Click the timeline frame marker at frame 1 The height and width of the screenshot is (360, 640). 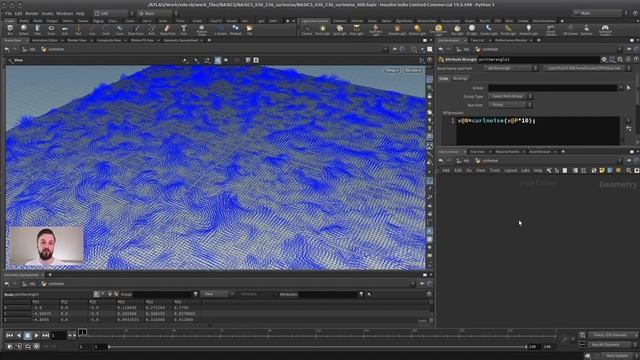(x=82, y=332)
